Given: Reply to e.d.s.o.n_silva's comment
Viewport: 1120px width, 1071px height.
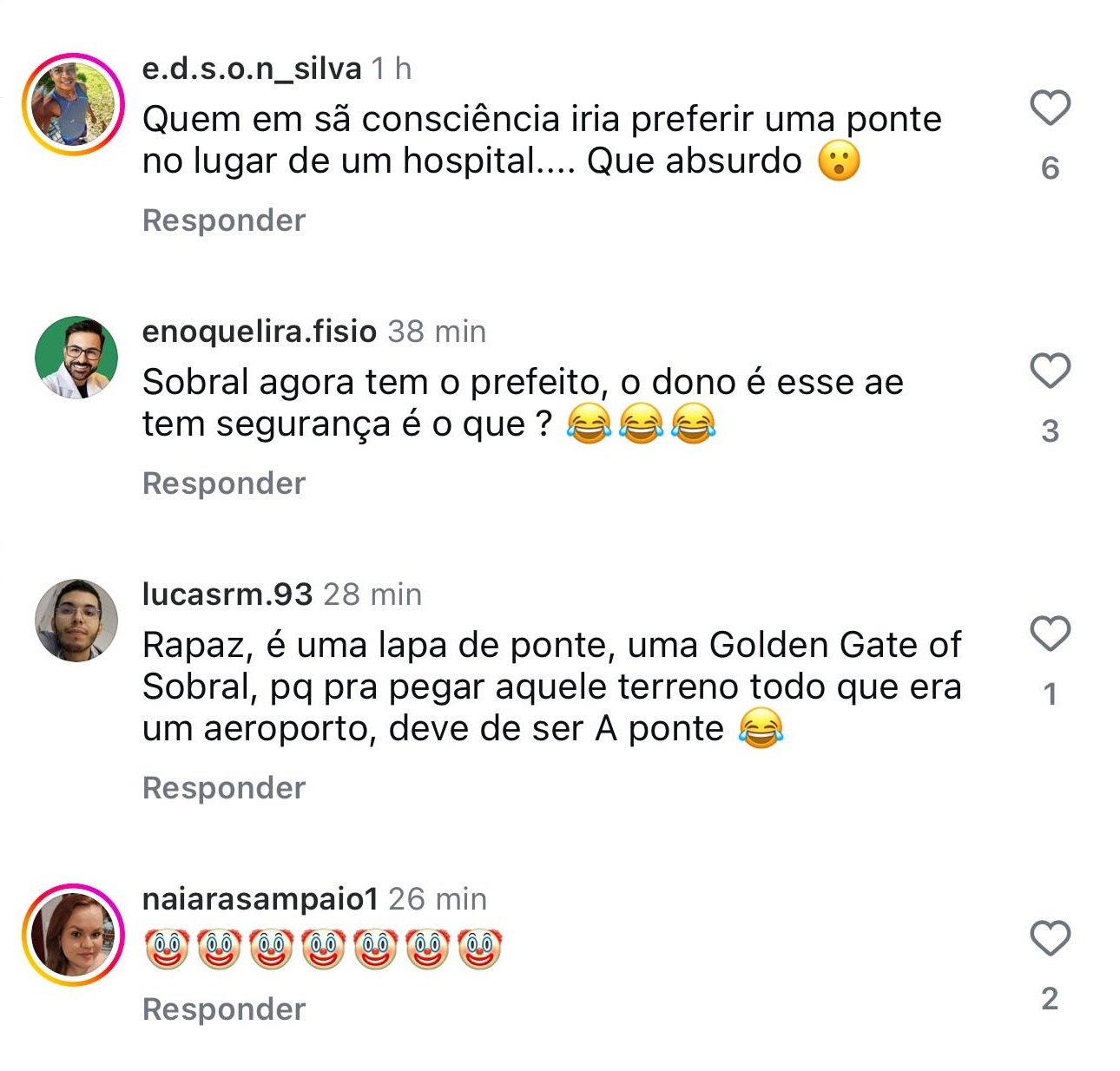Looking at the screenshot, I should 224,220.
